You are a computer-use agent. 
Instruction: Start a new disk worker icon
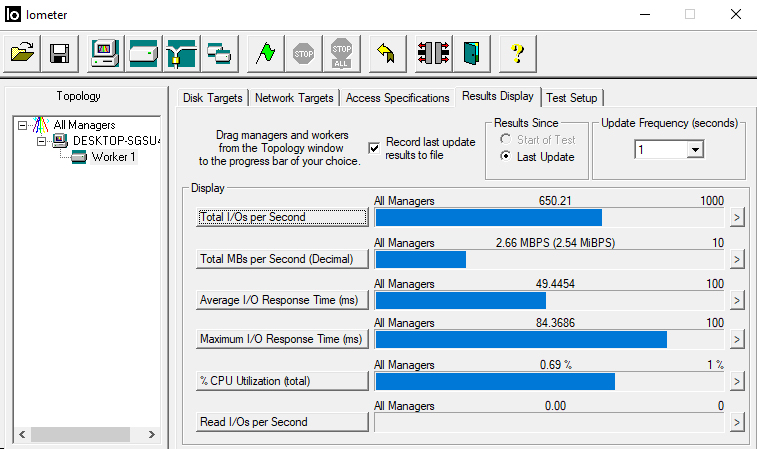pyautogui.click(x=143, y=53)
